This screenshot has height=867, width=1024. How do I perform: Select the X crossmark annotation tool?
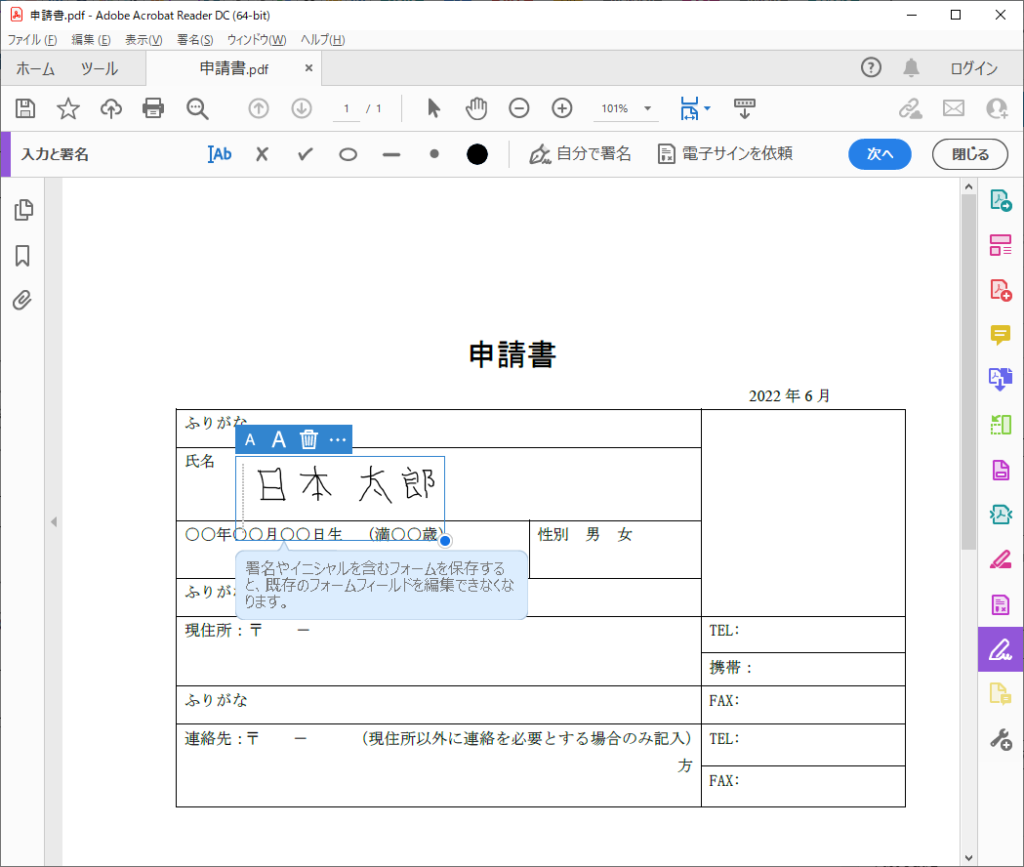(263, 154)
